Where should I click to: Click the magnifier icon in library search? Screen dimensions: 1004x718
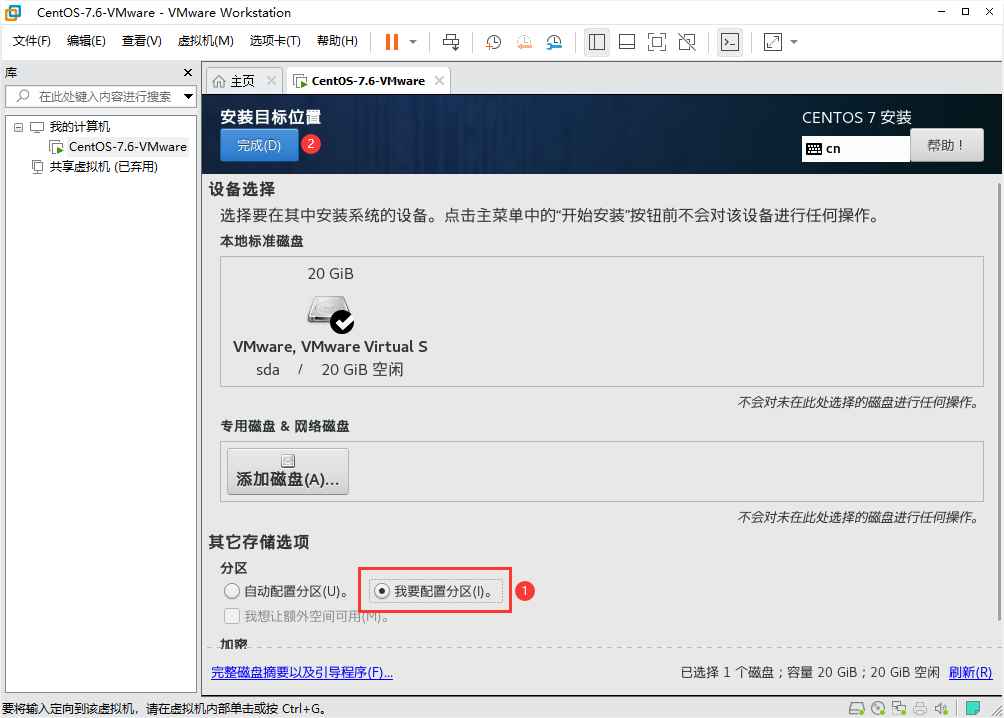point(23,96)
